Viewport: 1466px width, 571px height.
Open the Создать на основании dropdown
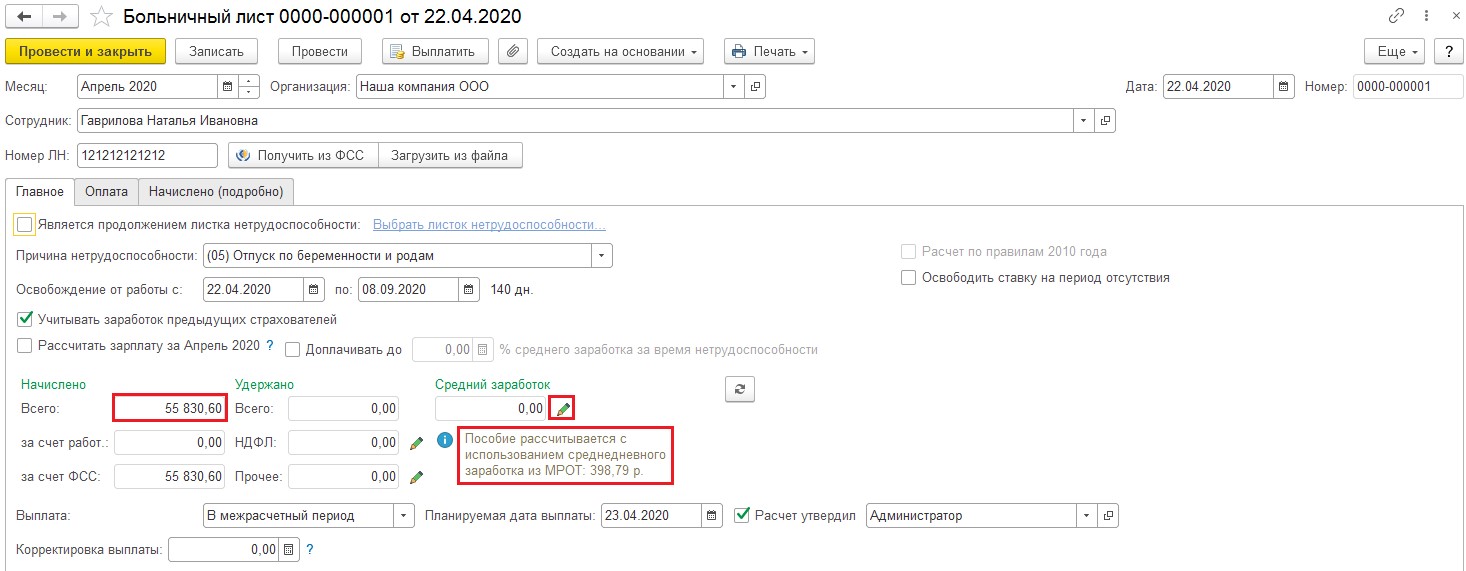620,51
